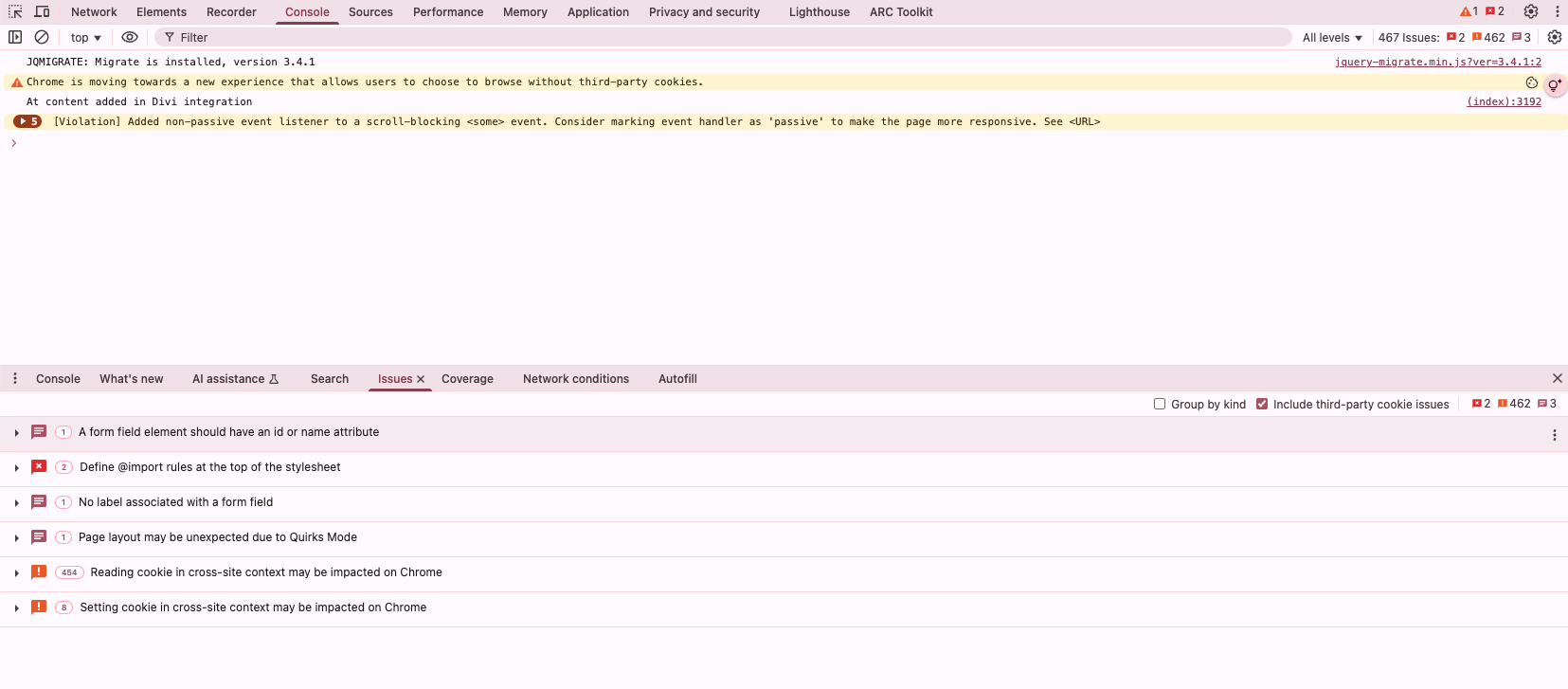Enable the Group by kind checkbox
Viewport: 1568px width, 689px height.
pos(1160,404)
